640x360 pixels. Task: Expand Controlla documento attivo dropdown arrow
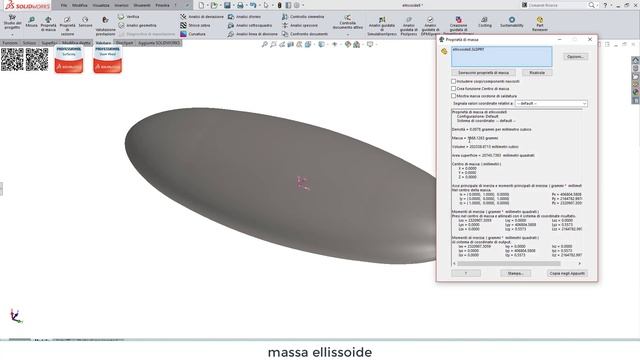click(347, 35)
